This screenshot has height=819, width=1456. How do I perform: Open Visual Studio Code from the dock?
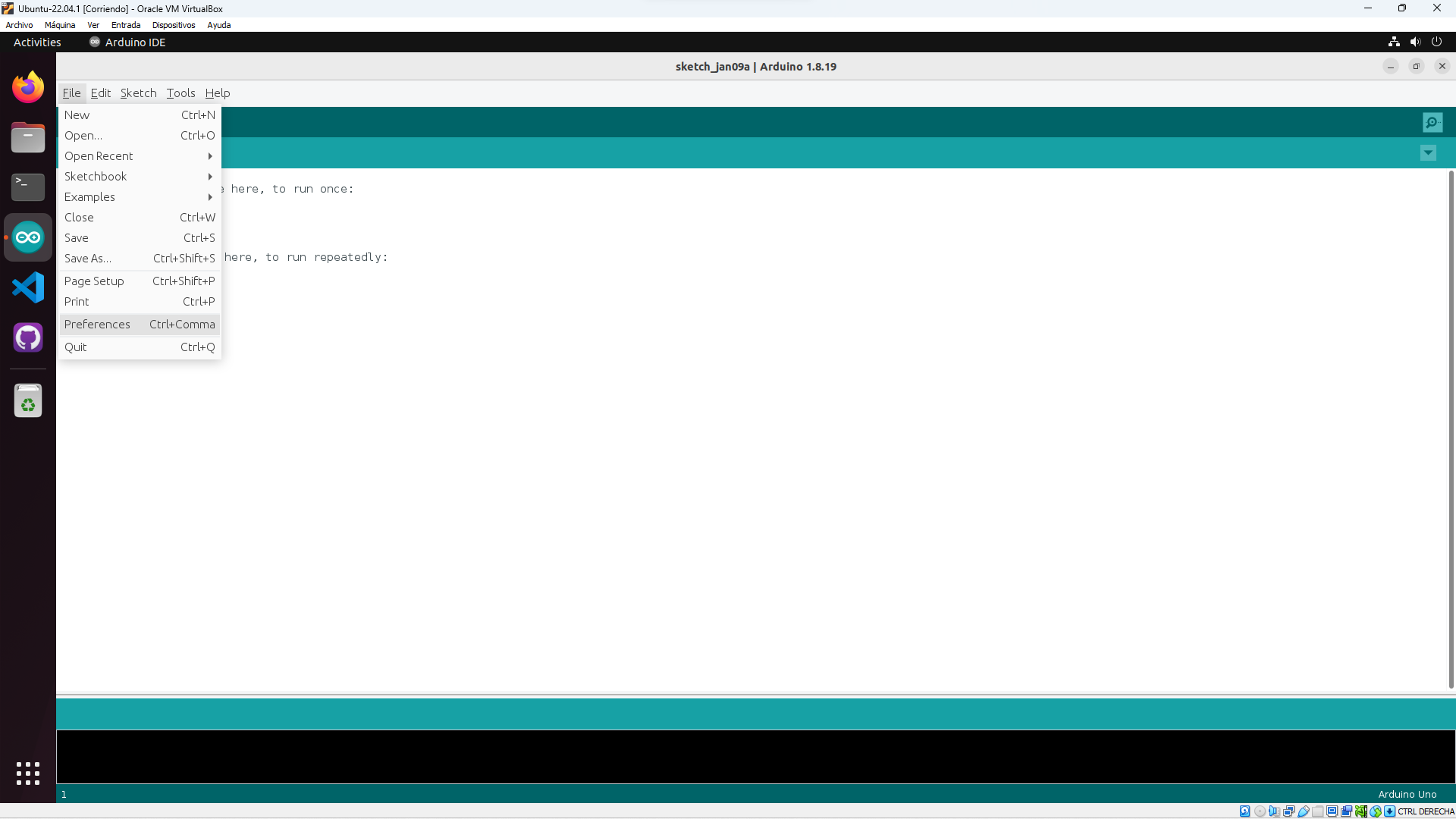coord(27,287)
